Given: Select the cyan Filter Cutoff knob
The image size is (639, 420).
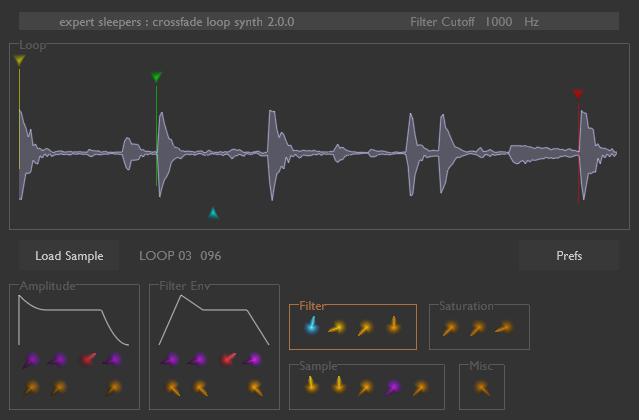Looking at the screenshot, I should pos(312,326).
